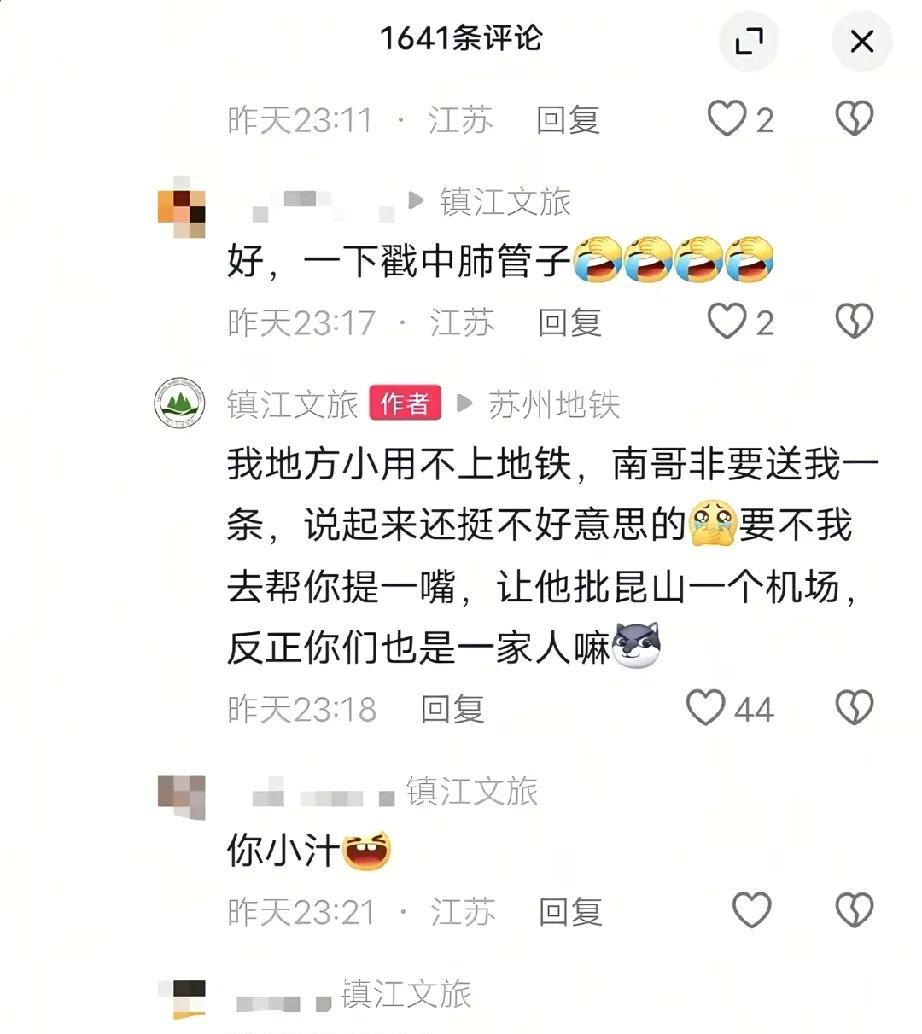Open blurred avatar of 23:17 commenter

click(181, 207)
